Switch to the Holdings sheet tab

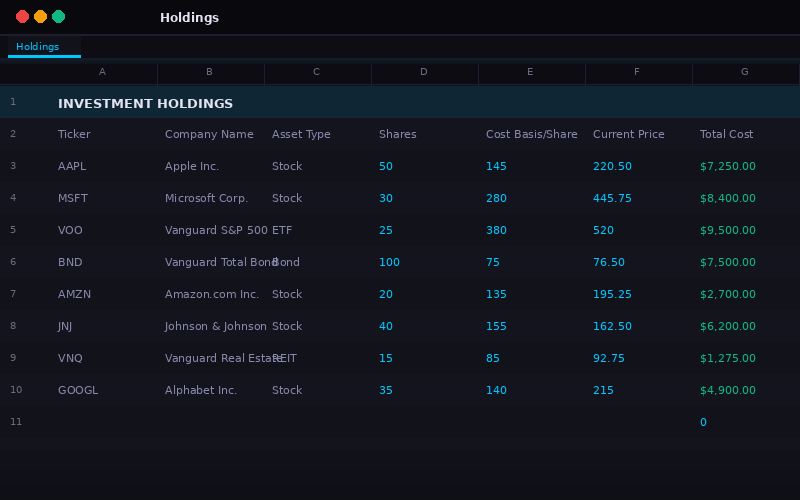click(44, 46)
